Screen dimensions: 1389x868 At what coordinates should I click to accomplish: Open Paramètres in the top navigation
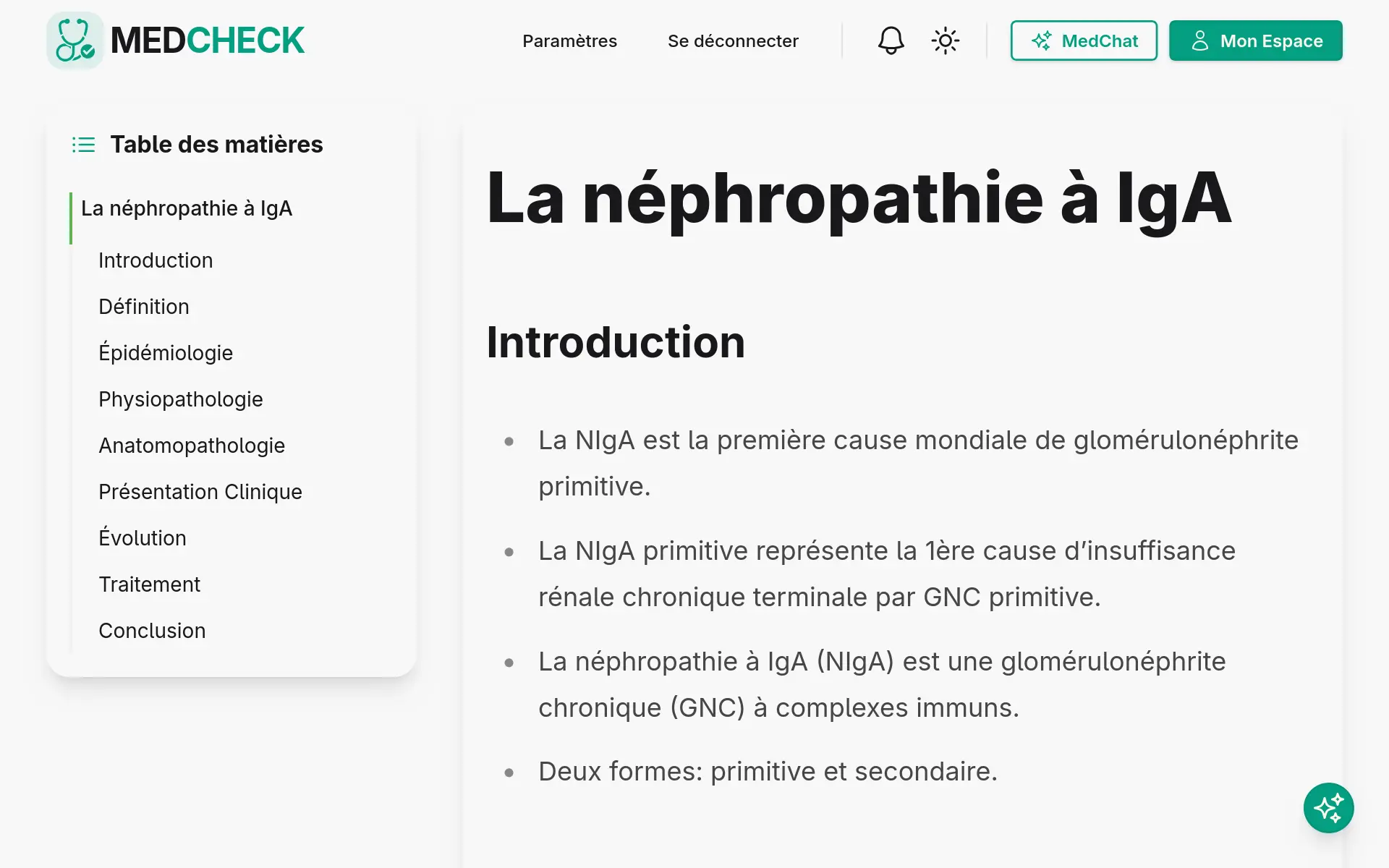[569, 41]
